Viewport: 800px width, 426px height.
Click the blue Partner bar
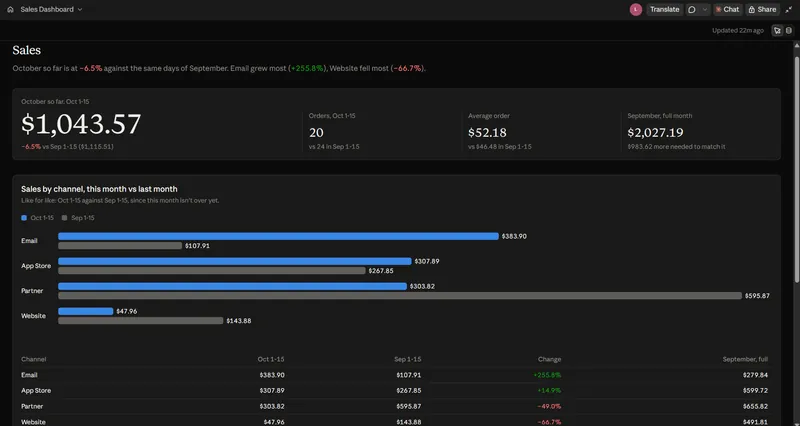point(232,286)
